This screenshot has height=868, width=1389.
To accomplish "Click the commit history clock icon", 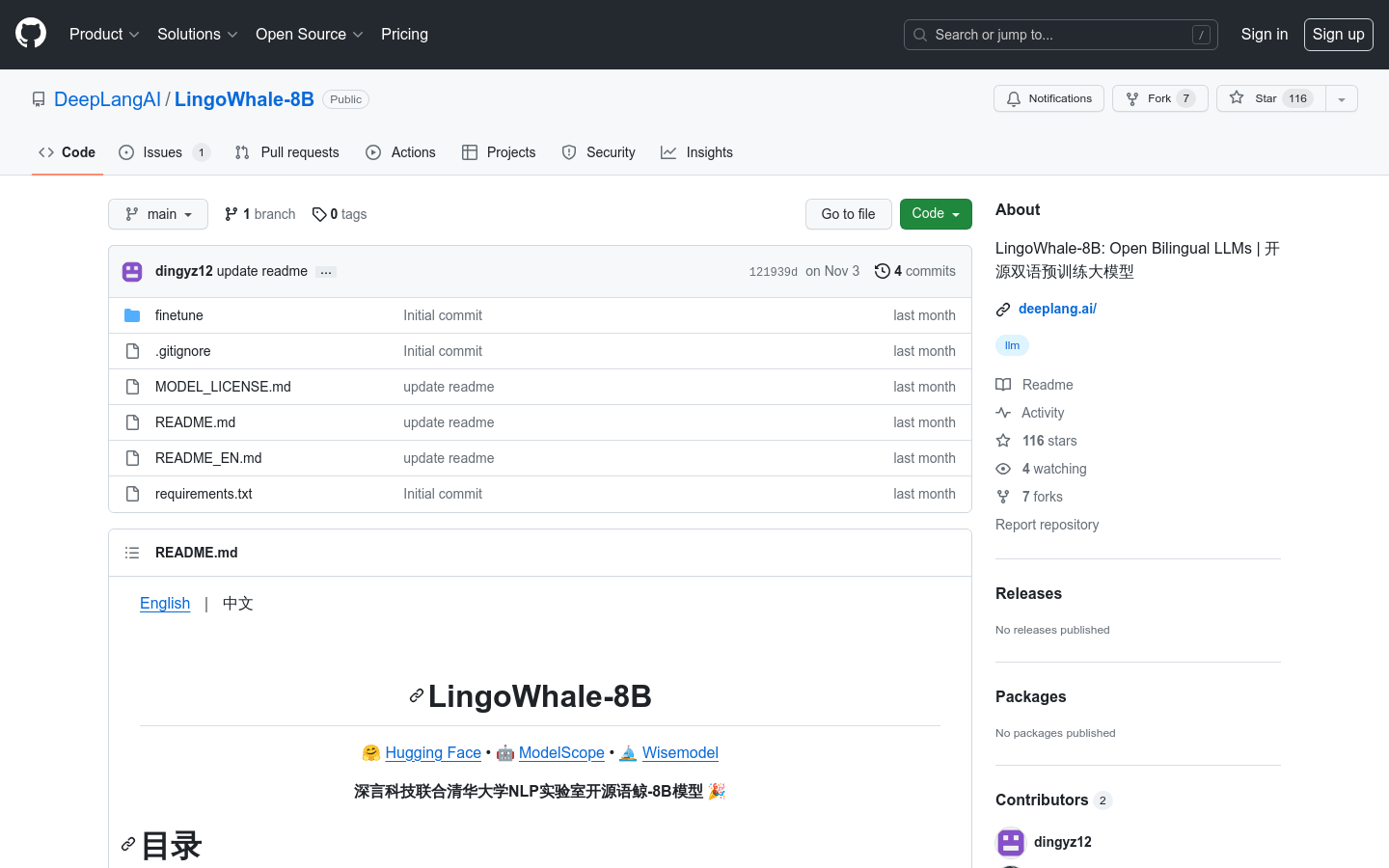I will coord(882,271).
